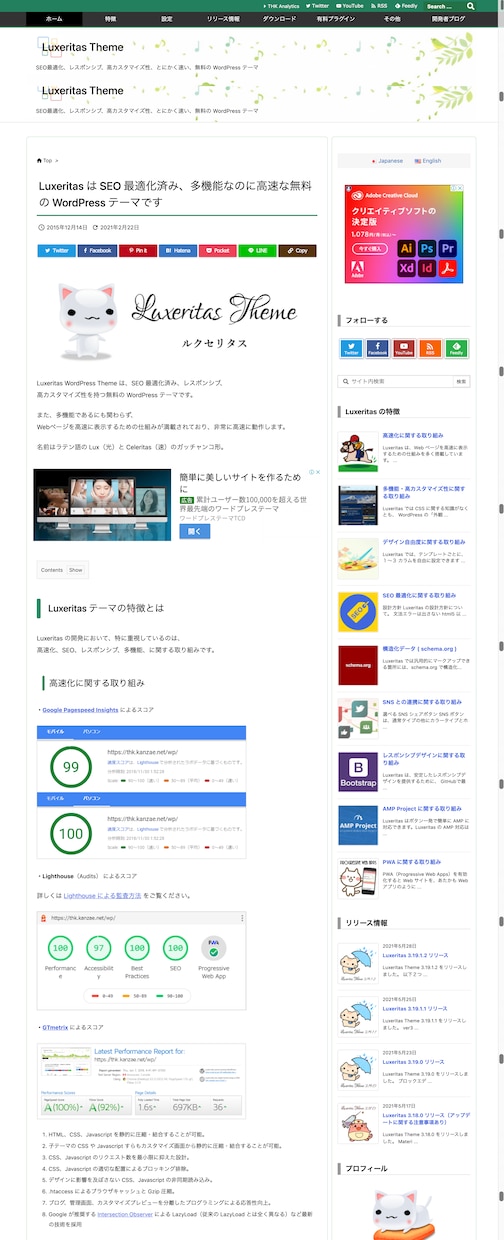The width and height of the screenshot is (504, 1240).
Task: Click the 開く button in the TCD ad
Action: (194, 532)
